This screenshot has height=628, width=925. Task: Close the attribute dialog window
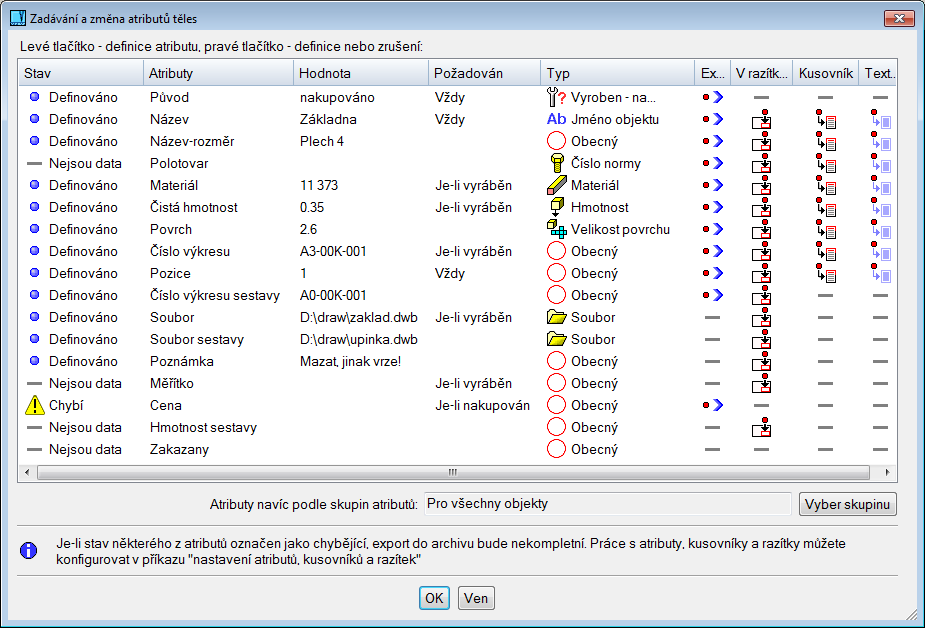coord(900,18)
